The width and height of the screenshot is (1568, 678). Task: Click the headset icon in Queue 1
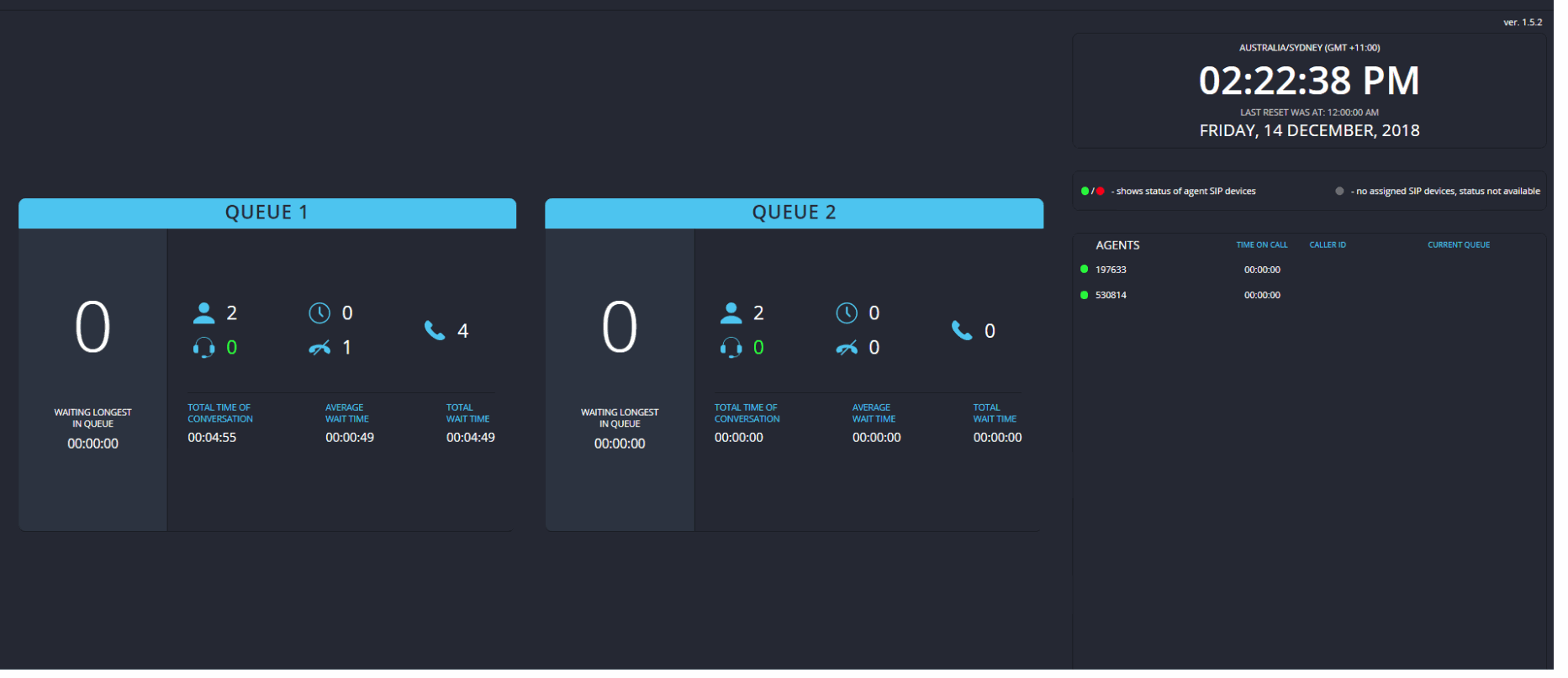pyautogui.click(x=203, y=348)
